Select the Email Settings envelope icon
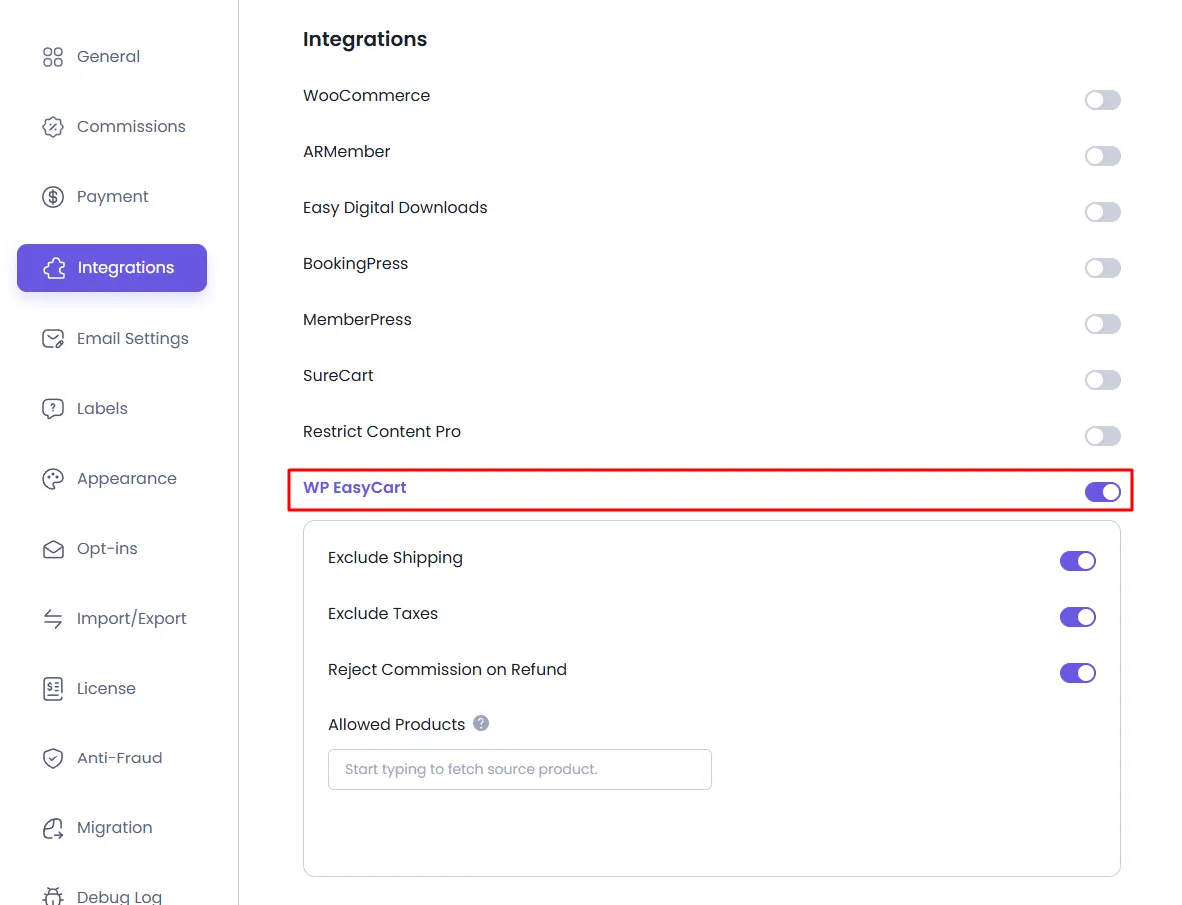The height and width of the screenshot is (905, 1182). tap(52, 339)
